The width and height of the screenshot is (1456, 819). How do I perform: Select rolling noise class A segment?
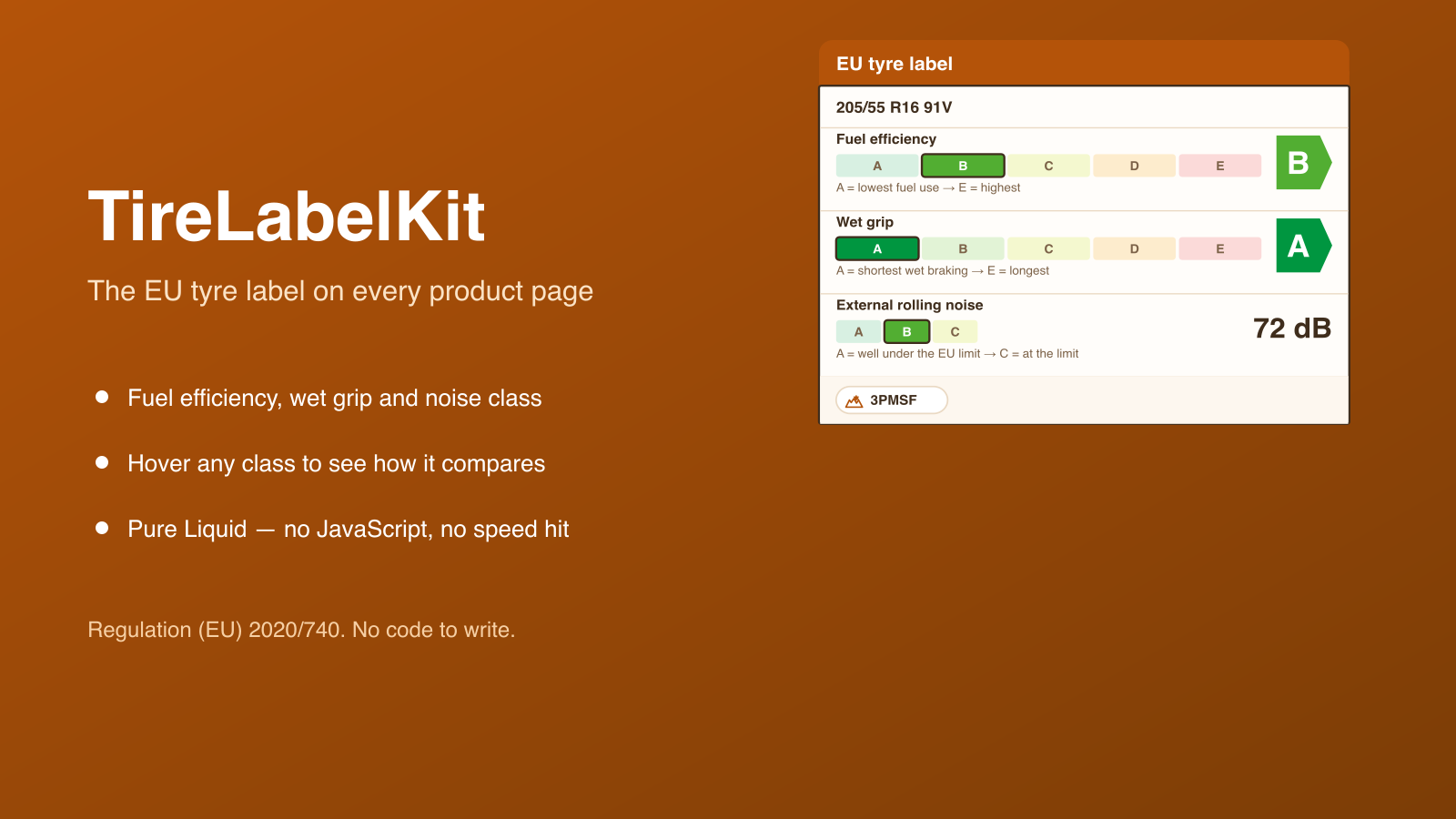tap(858, 331)
